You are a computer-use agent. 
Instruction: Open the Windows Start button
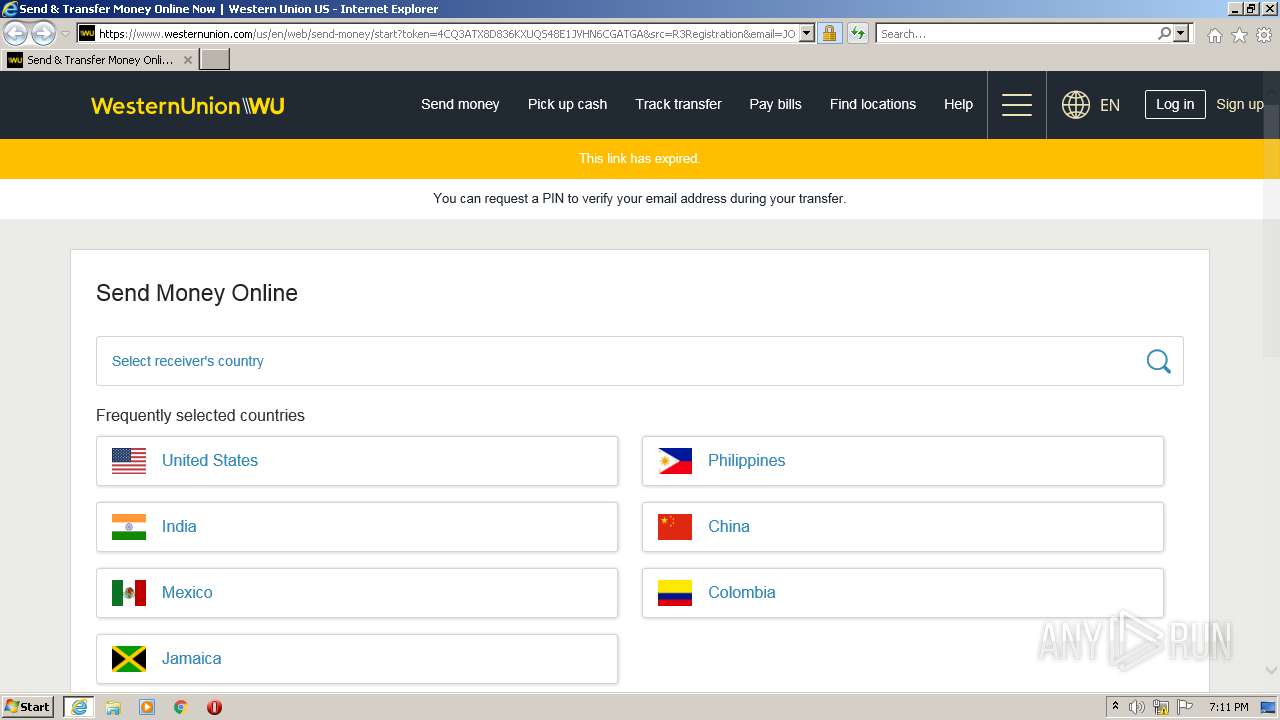(x=28, y=707)
